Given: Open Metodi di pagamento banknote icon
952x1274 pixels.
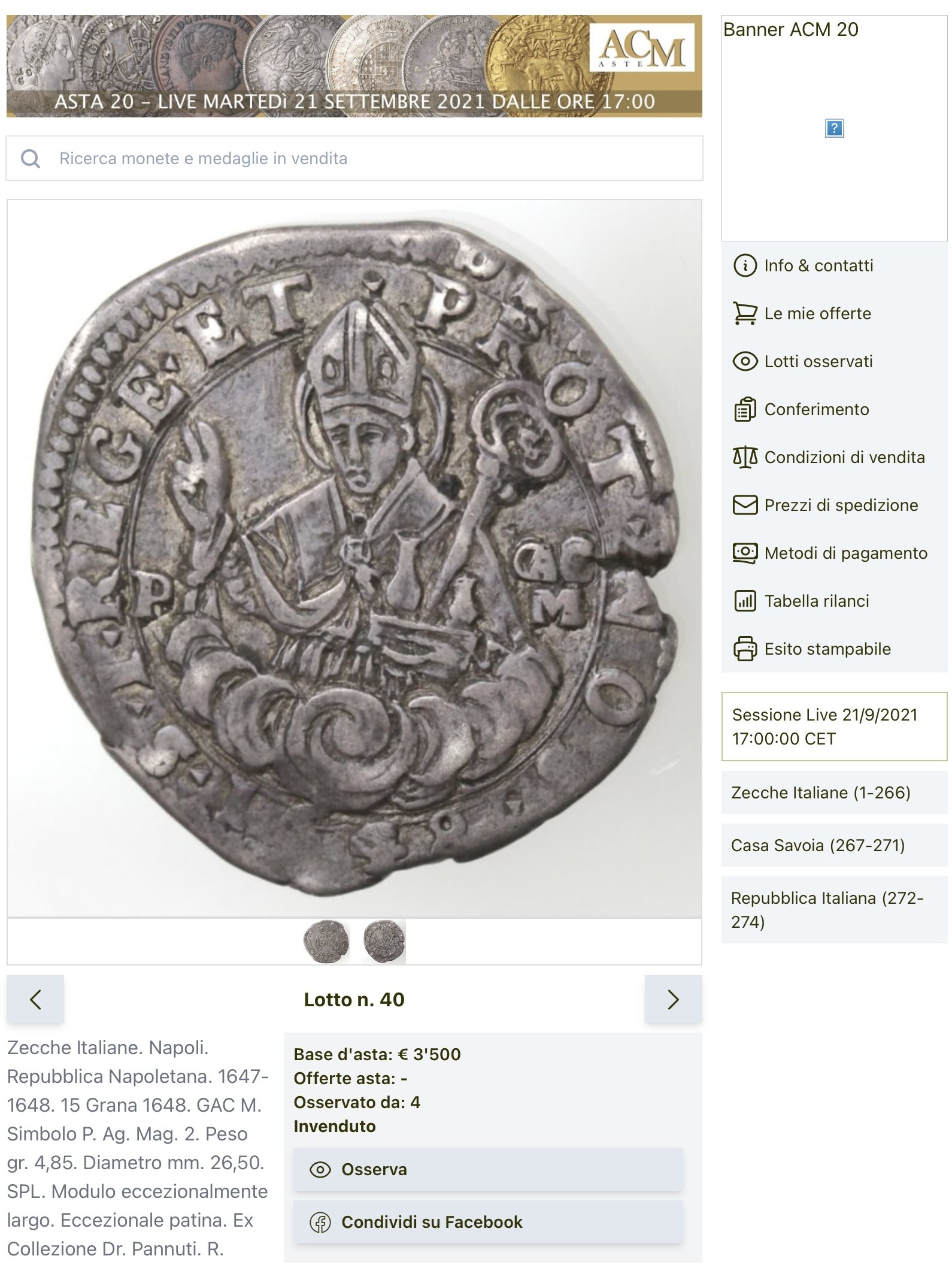Looking at the screenshot, I should coord(745,553).
